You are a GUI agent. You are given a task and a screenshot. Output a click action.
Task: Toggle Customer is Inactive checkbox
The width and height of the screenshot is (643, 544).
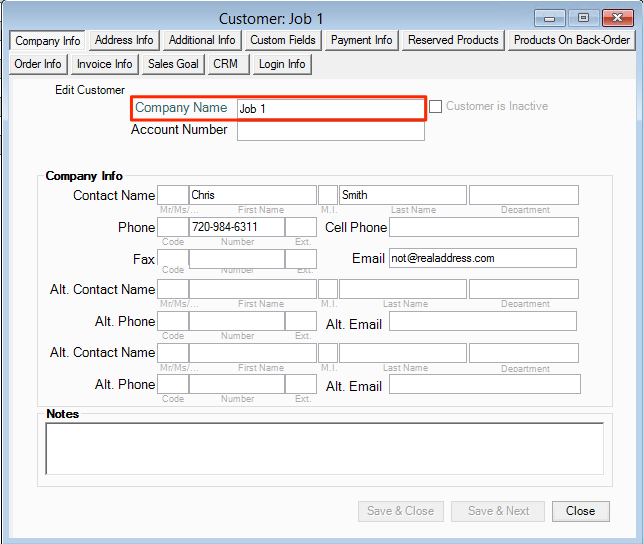tap(436, 106)
